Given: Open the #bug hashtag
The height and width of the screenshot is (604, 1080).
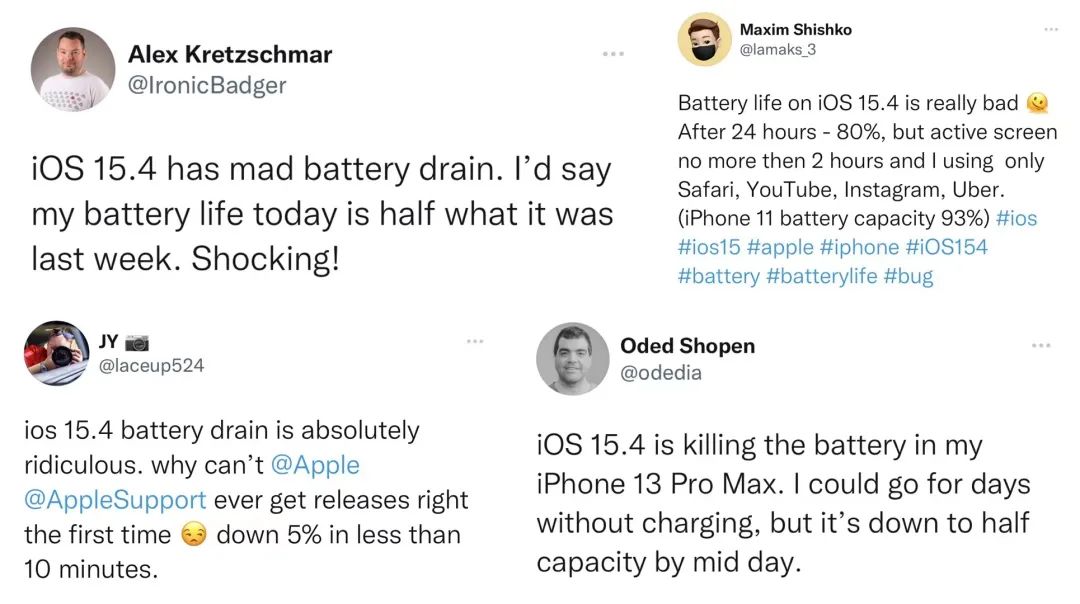Looking at the screenshot, I should [908, 276].
